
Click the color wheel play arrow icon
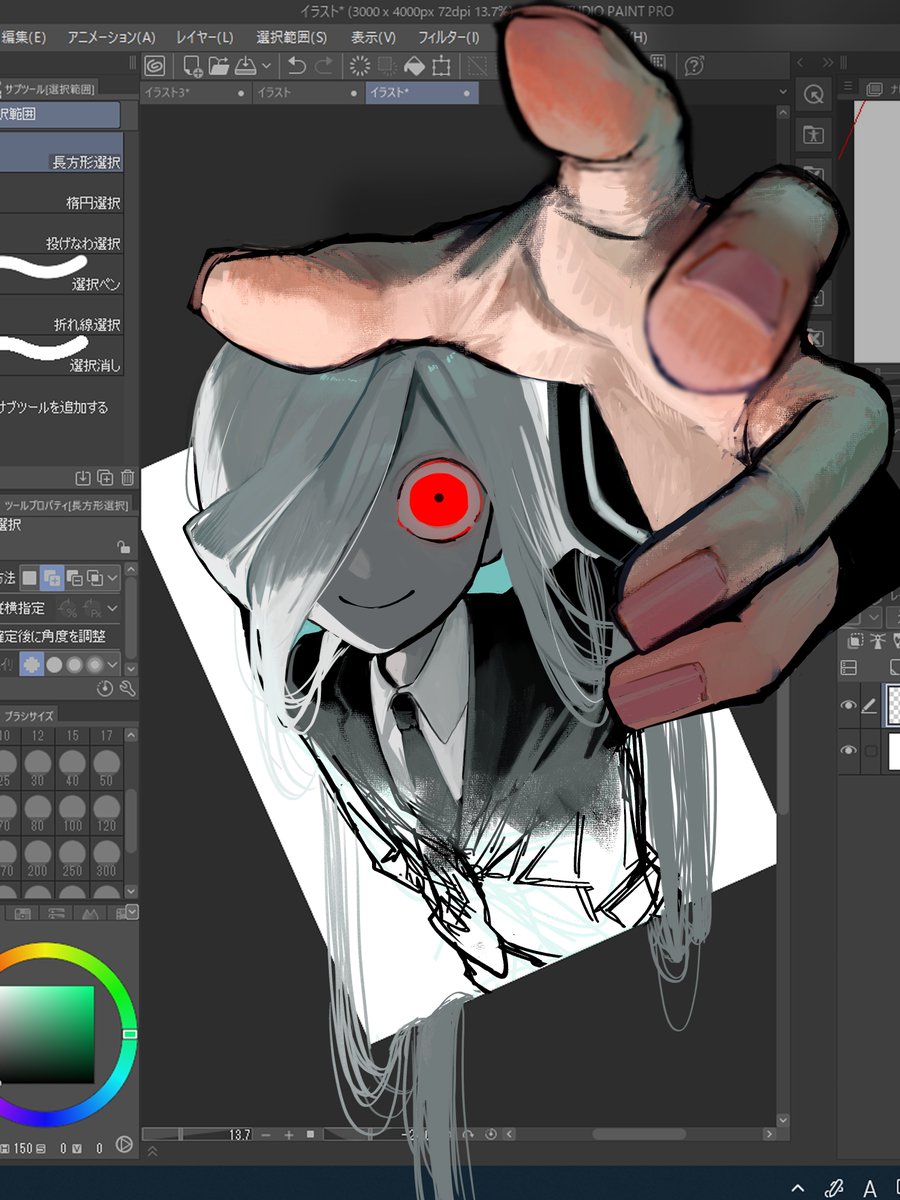pyautogui.click(x=125, y=1145)
